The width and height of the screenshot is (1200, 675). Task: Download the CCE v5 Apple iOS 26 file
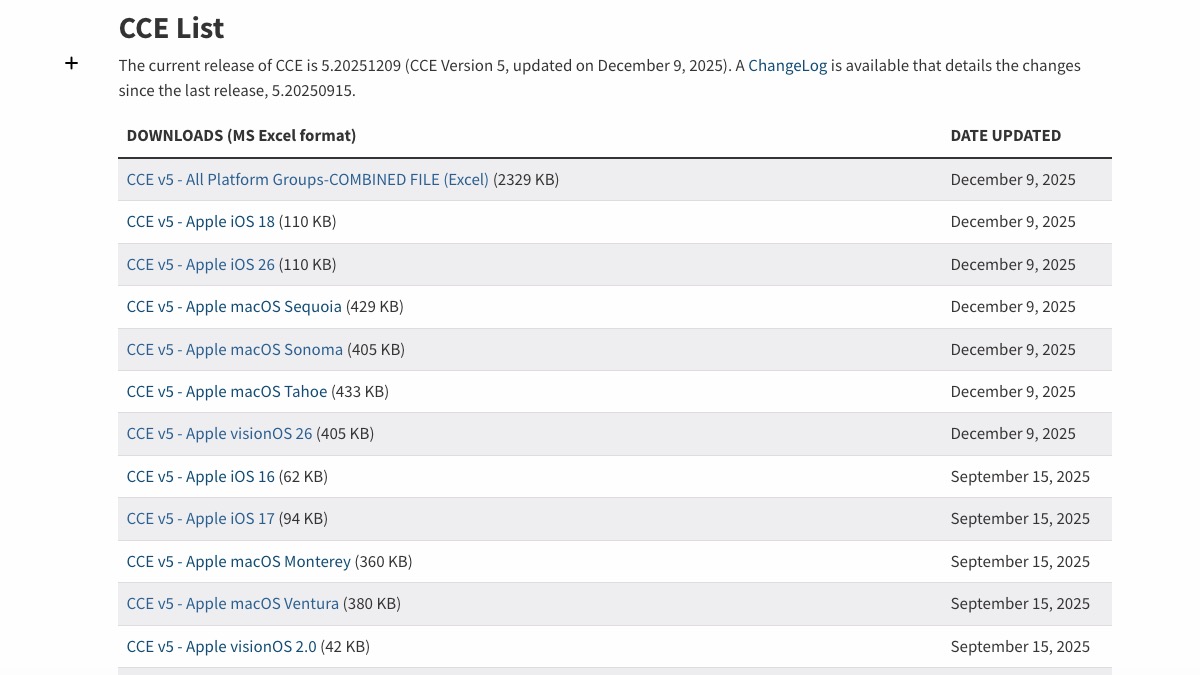tap(200, 265)
